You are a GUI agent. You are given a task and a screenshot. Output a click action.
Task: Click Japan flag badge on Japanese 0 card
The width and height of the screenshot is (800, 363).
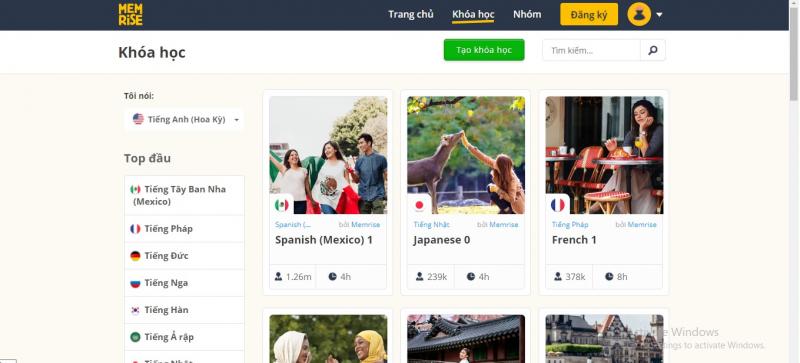pyautogui.click(x=419, y=205)
